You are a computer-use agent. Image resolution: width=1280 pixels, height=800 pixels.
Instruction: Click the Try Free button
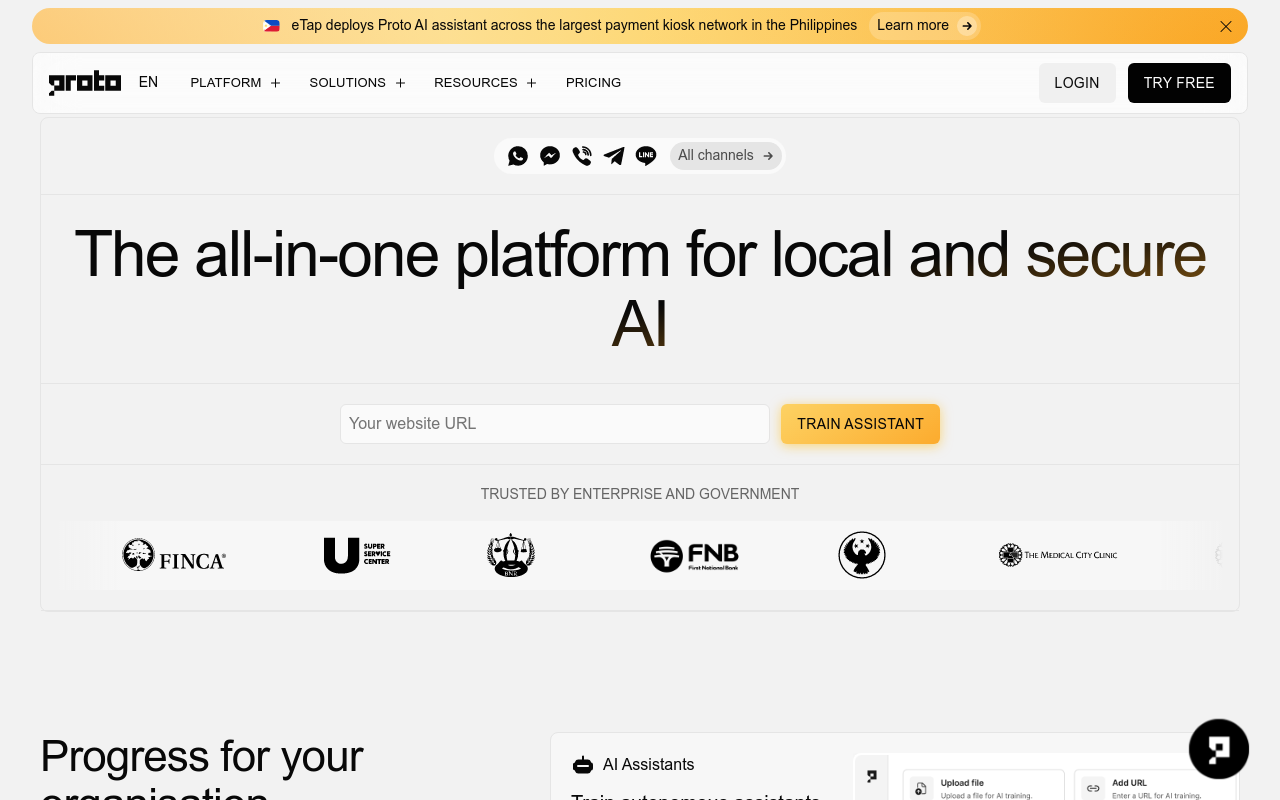(1179, 83)
